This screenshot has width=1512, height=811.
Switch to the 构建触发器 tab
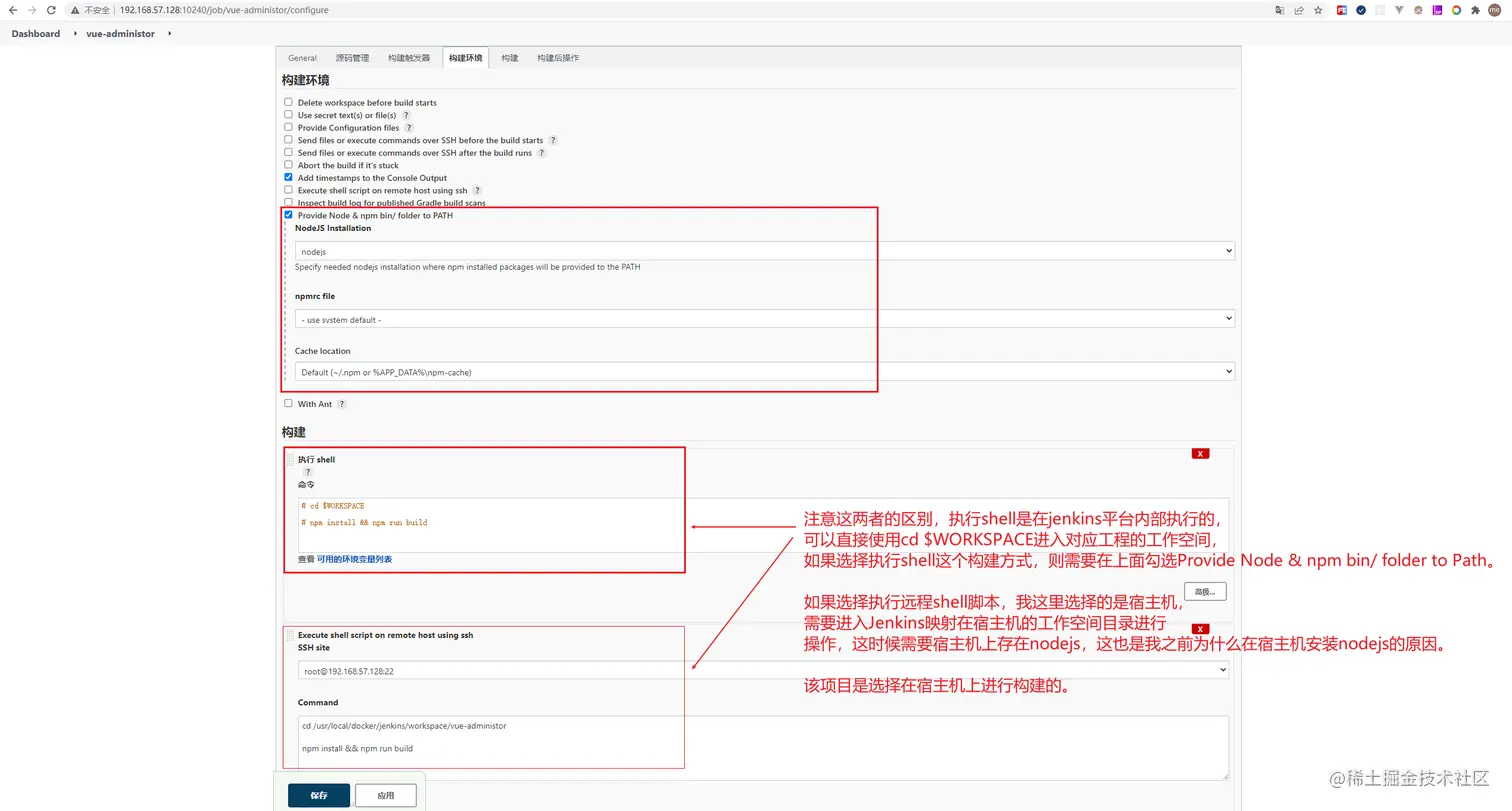(409, 58)
